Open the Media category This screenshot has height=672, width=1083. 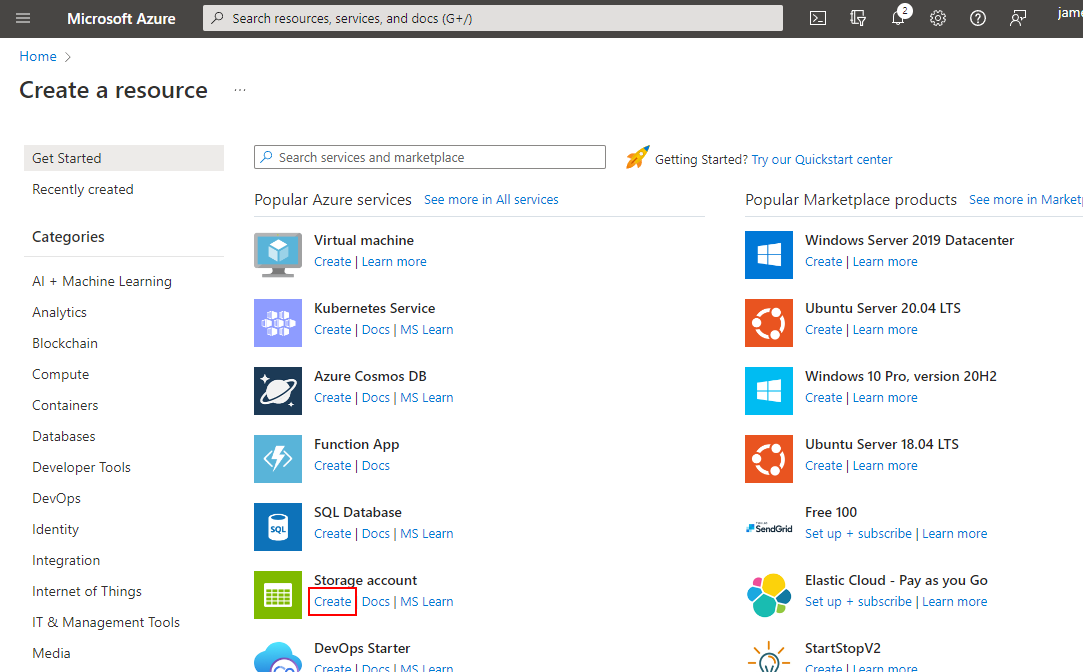point(51,653)
